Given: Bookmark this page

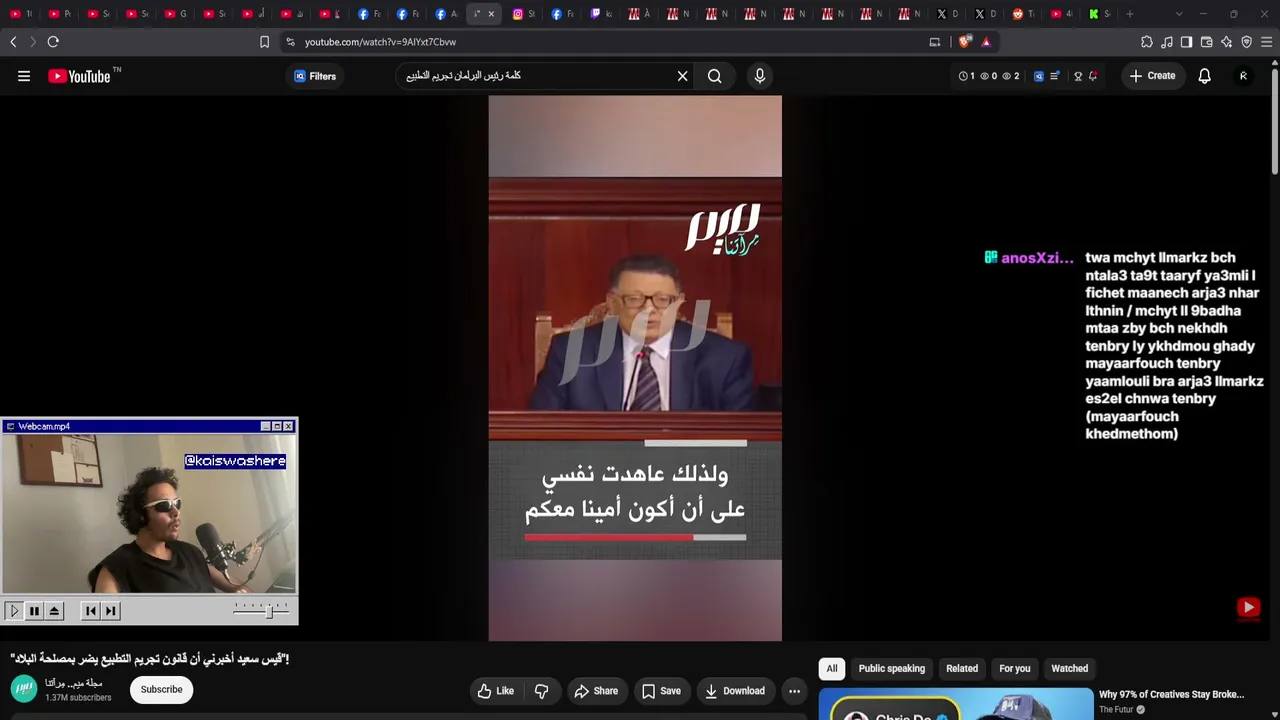Looking at the screenshot, I should [x=264, y=42].
